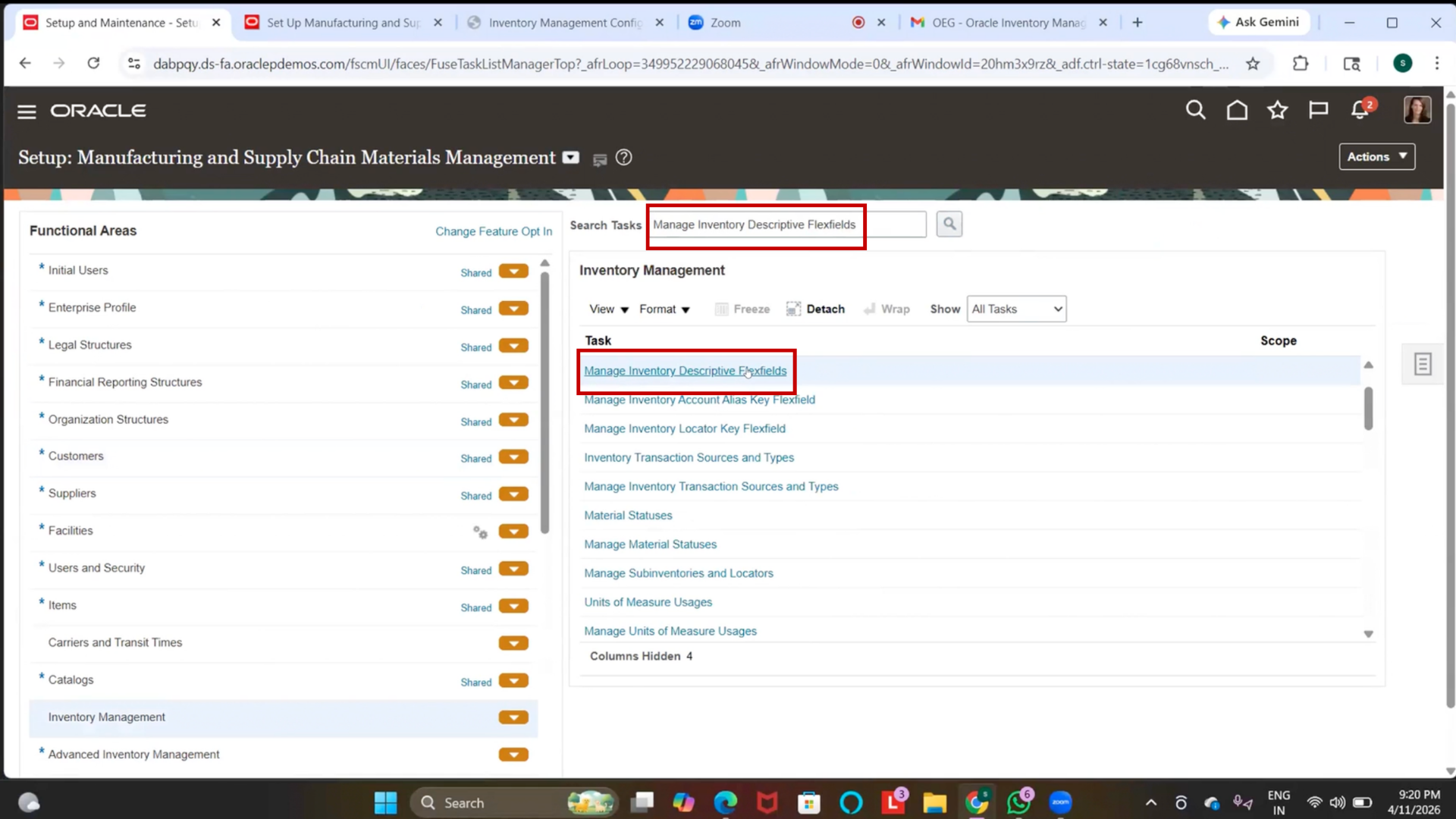Open WhatsApp from the taskbar

[1018, 802]
